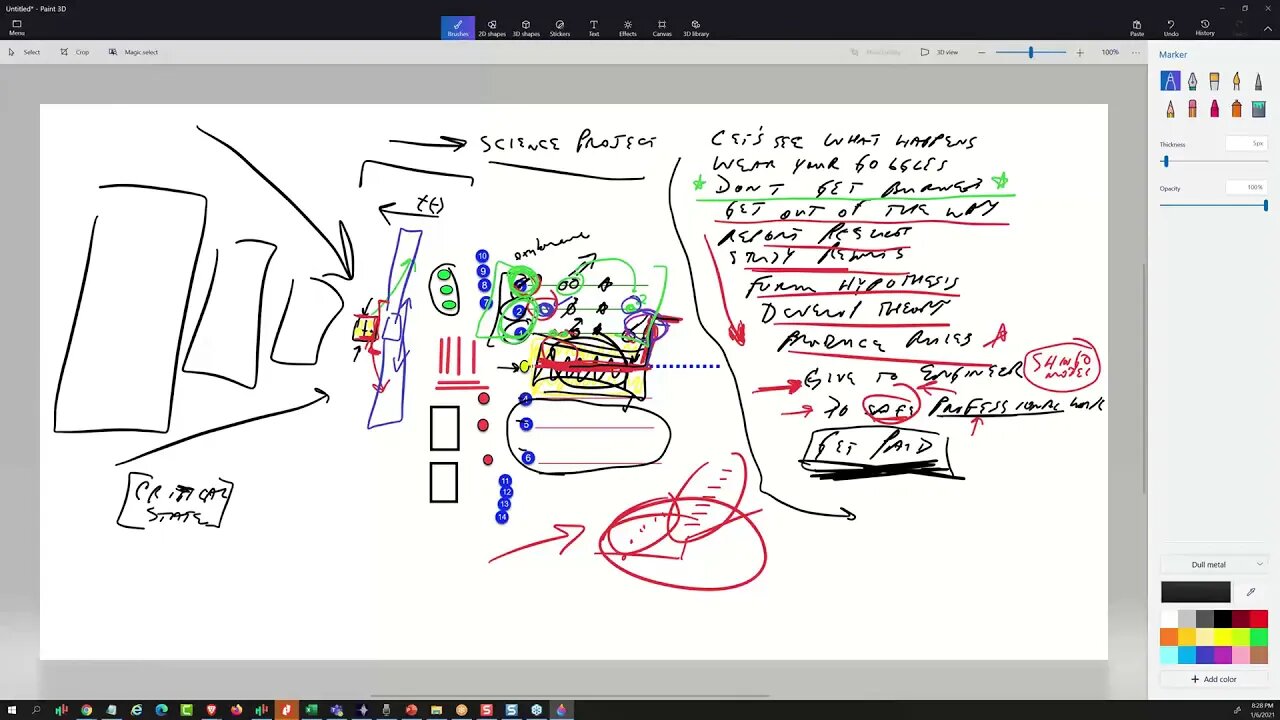Click the Thickness value input box
Viewport: 1280px width, 720px height.
(x=1247, y=144)
